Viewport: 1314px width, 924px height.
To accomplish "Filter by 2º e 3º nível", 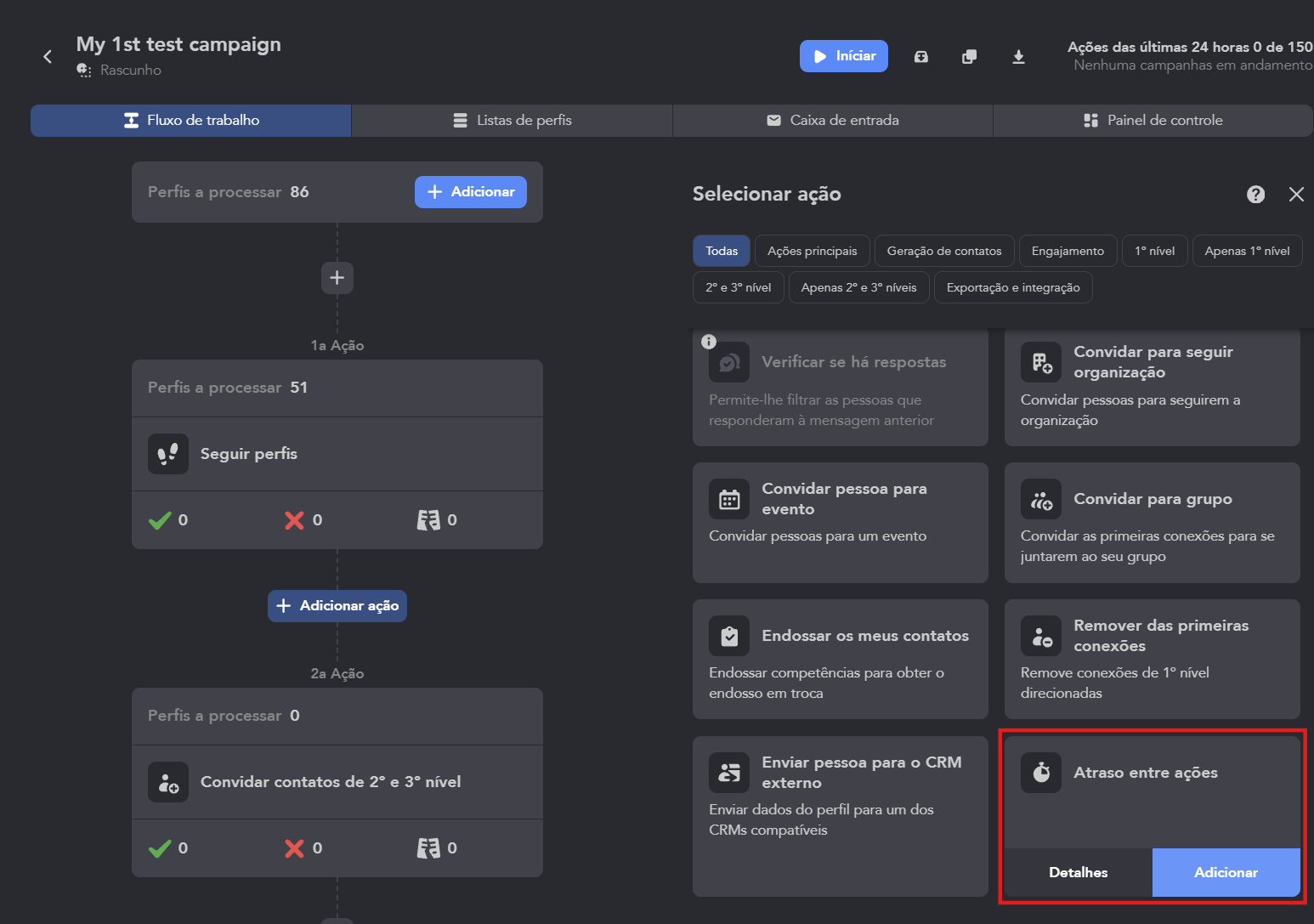I will [x=739, y=287].
